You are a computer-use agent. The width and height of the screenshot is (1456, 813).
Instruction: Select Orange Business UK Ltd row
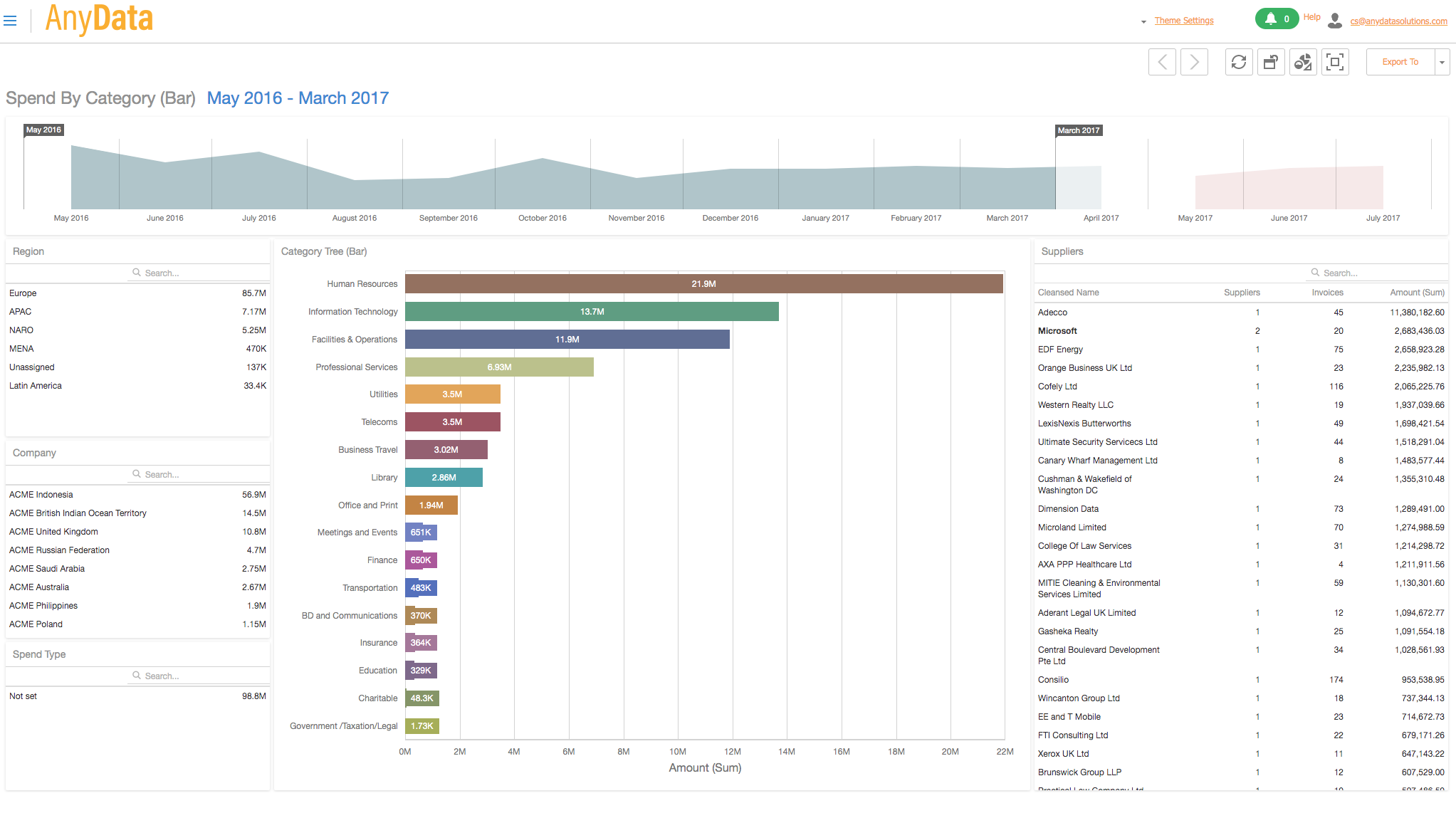[1241, 368]
